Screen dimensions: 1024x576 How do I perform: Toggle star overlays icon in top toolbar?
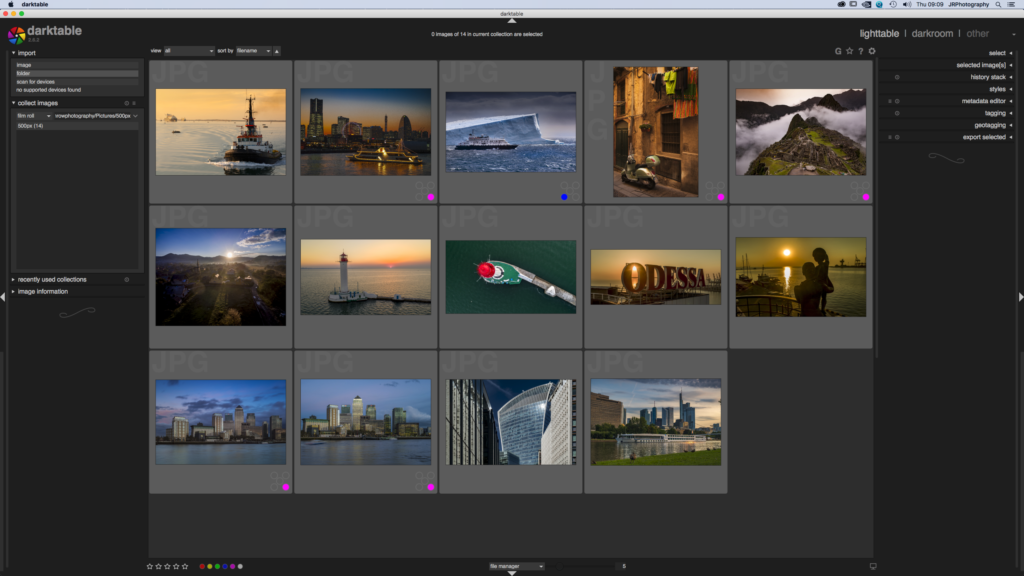[x=850, y=51]
